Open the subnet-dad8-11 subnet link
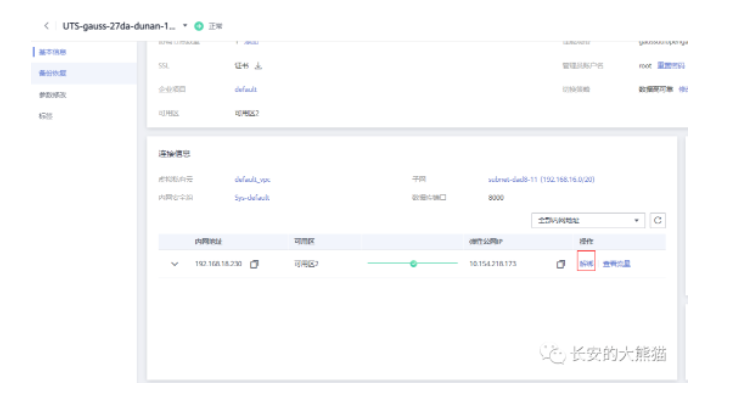Viewport: 730px width, 404px height. tap(541, 179)
